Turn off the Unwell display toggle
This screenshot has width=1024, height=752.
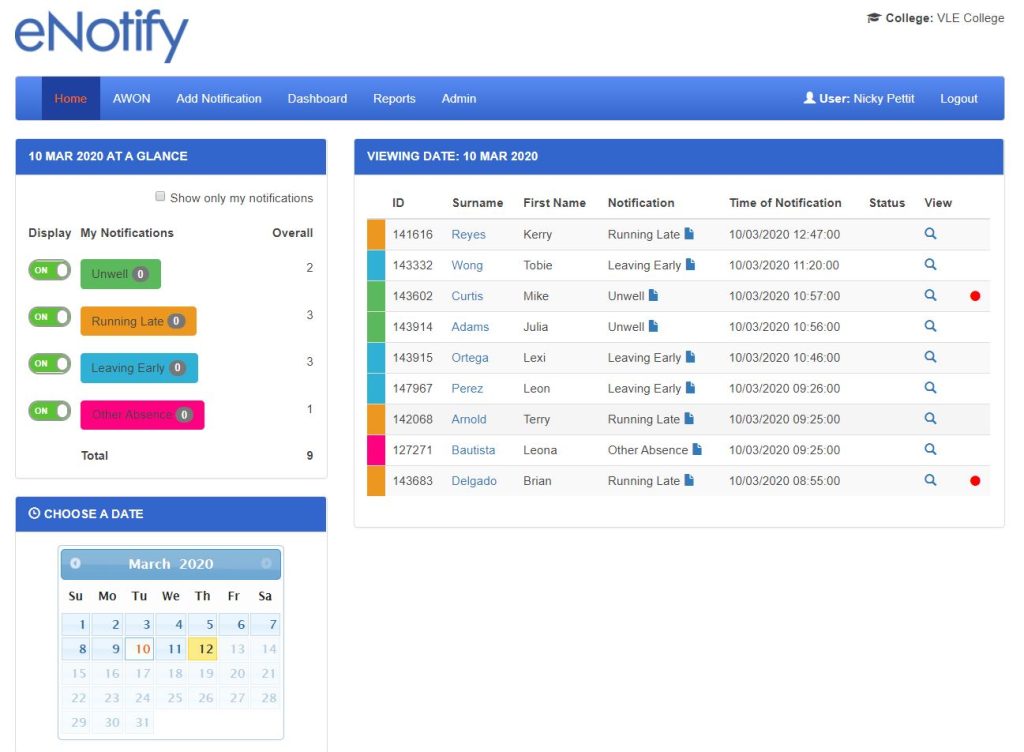pyautogui.click(x=49, y=270)
